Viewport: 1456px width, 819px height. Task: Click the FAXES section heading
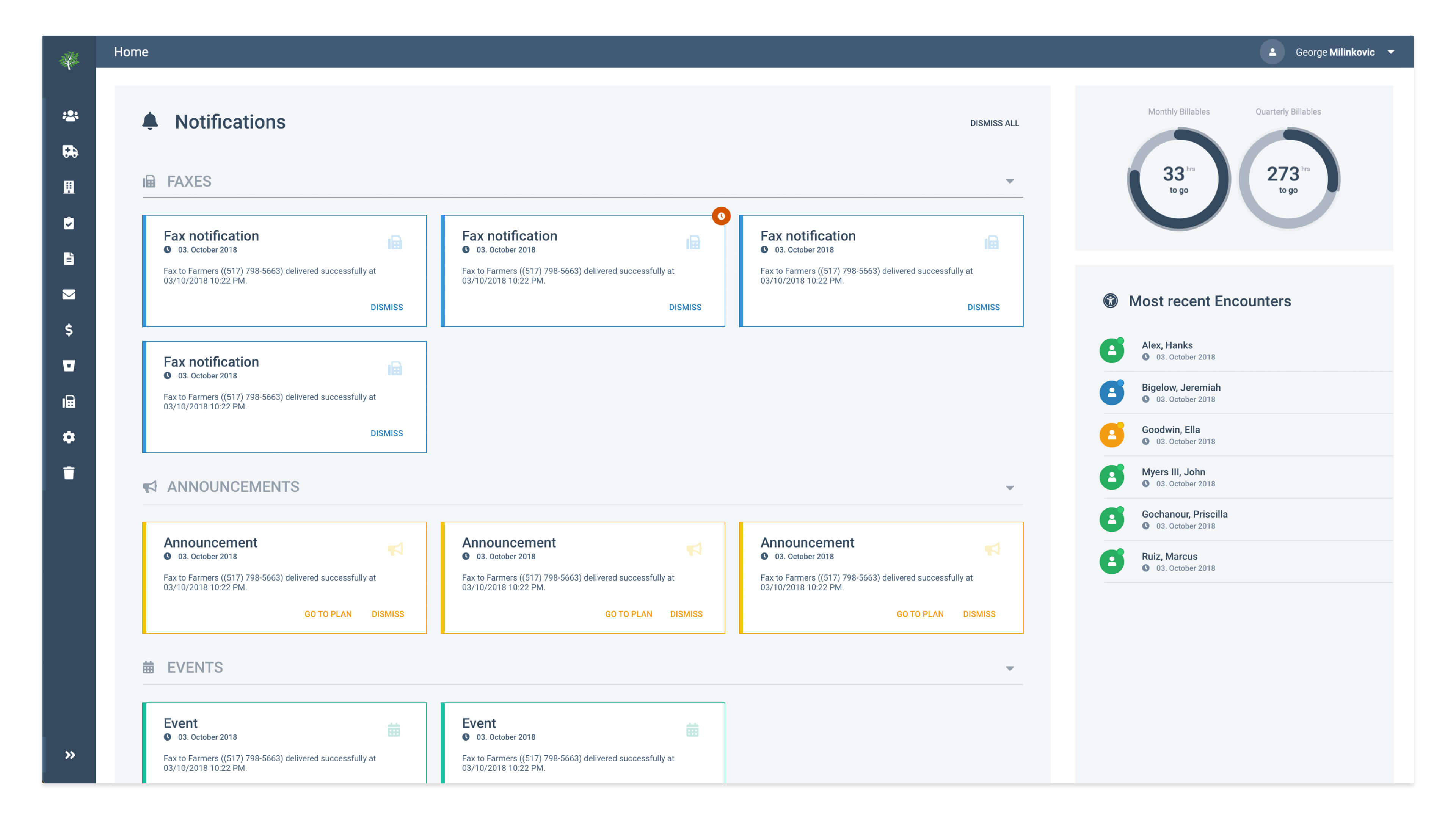189,182
